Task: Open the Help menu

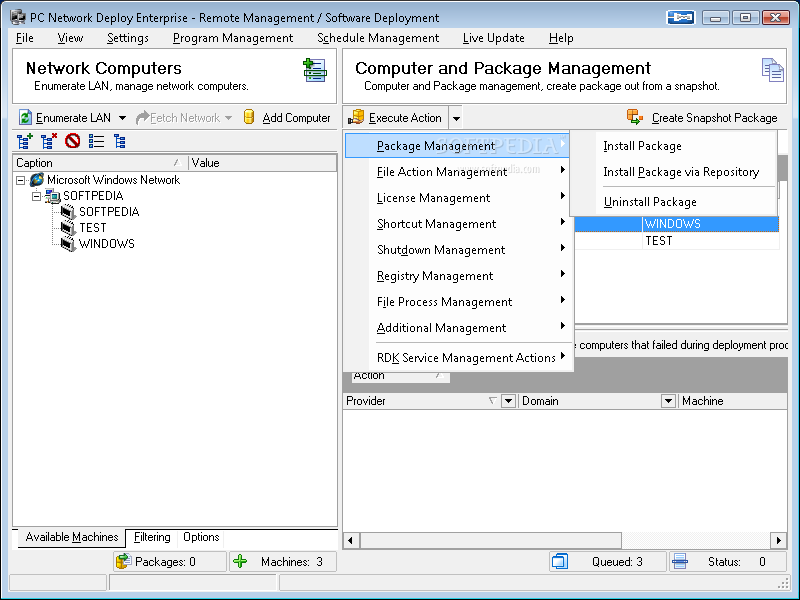Action: (561, 38)
